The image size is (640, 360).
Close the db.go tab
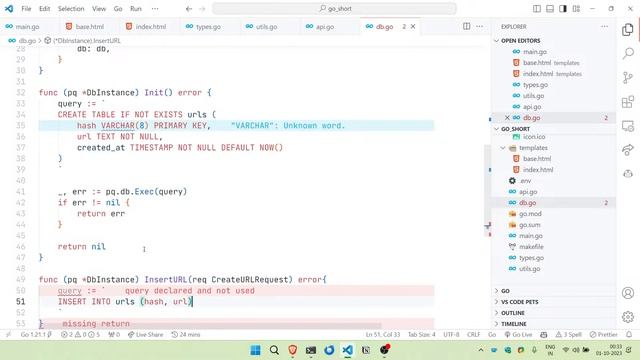[x=413, y=26]
